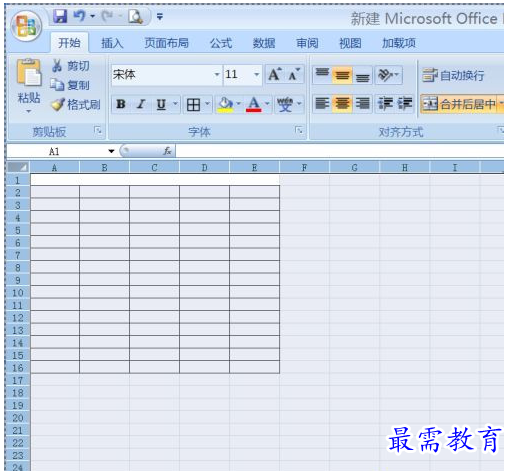
Task: Expand the Undo history dropdown
Action: tap(92, 16)
